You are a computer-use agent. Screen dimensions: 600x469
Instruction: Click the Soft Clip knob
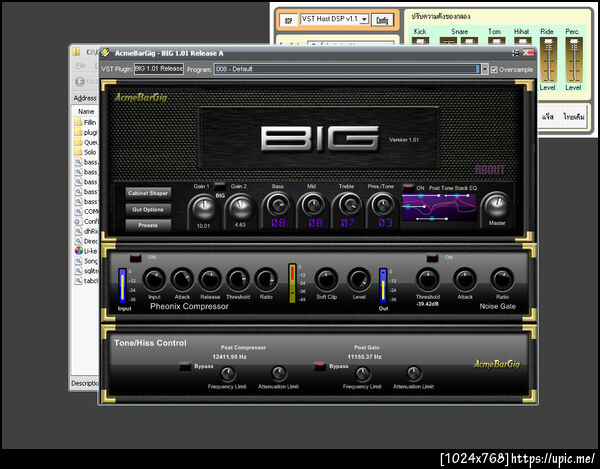click(326, 280)
